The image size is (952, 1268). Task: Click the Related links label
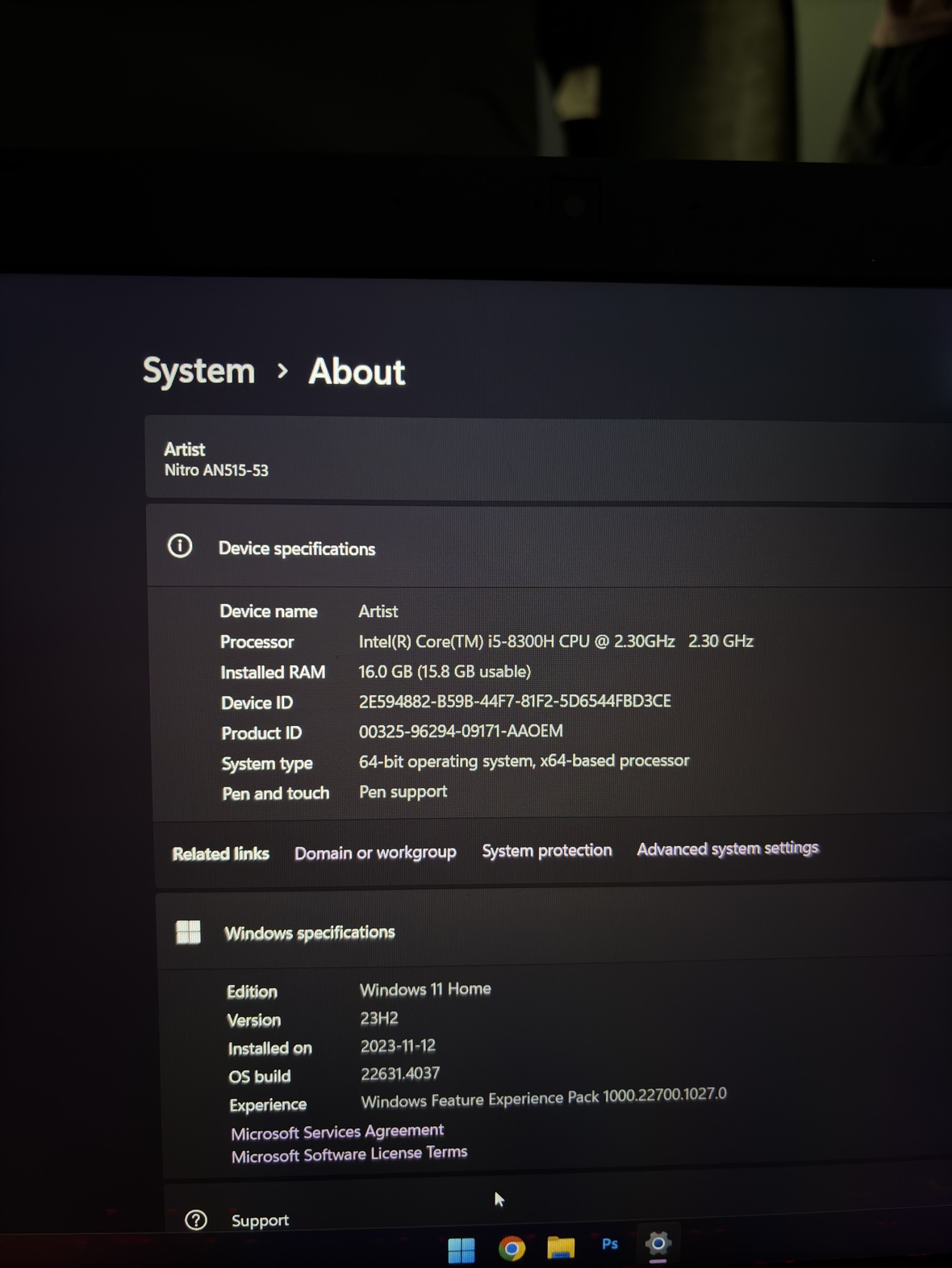click(x=220, y=853)
